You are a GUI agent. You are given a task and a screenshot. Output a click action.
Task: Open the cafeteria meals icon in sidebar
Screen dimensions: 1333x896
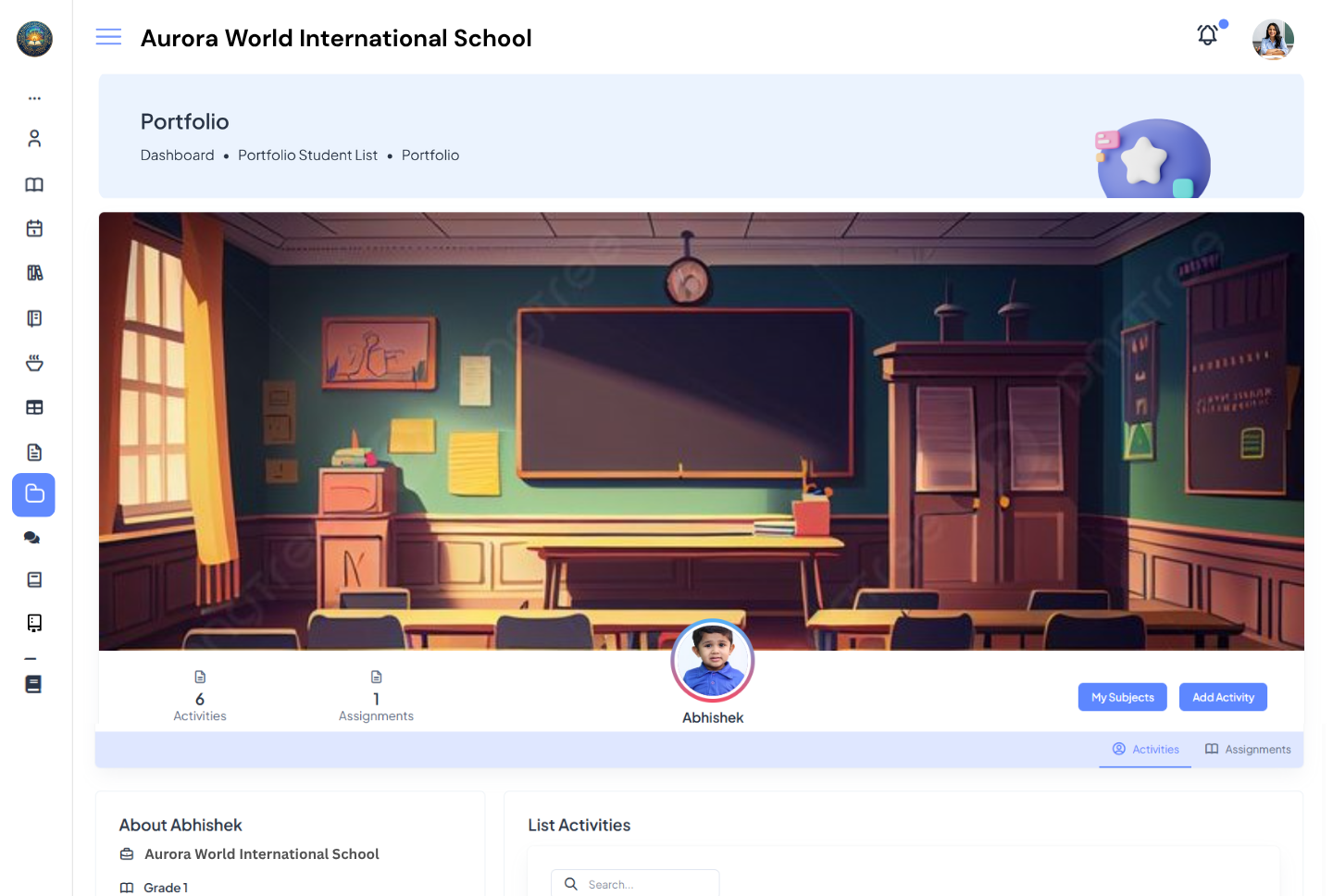(x=33, y=362)
